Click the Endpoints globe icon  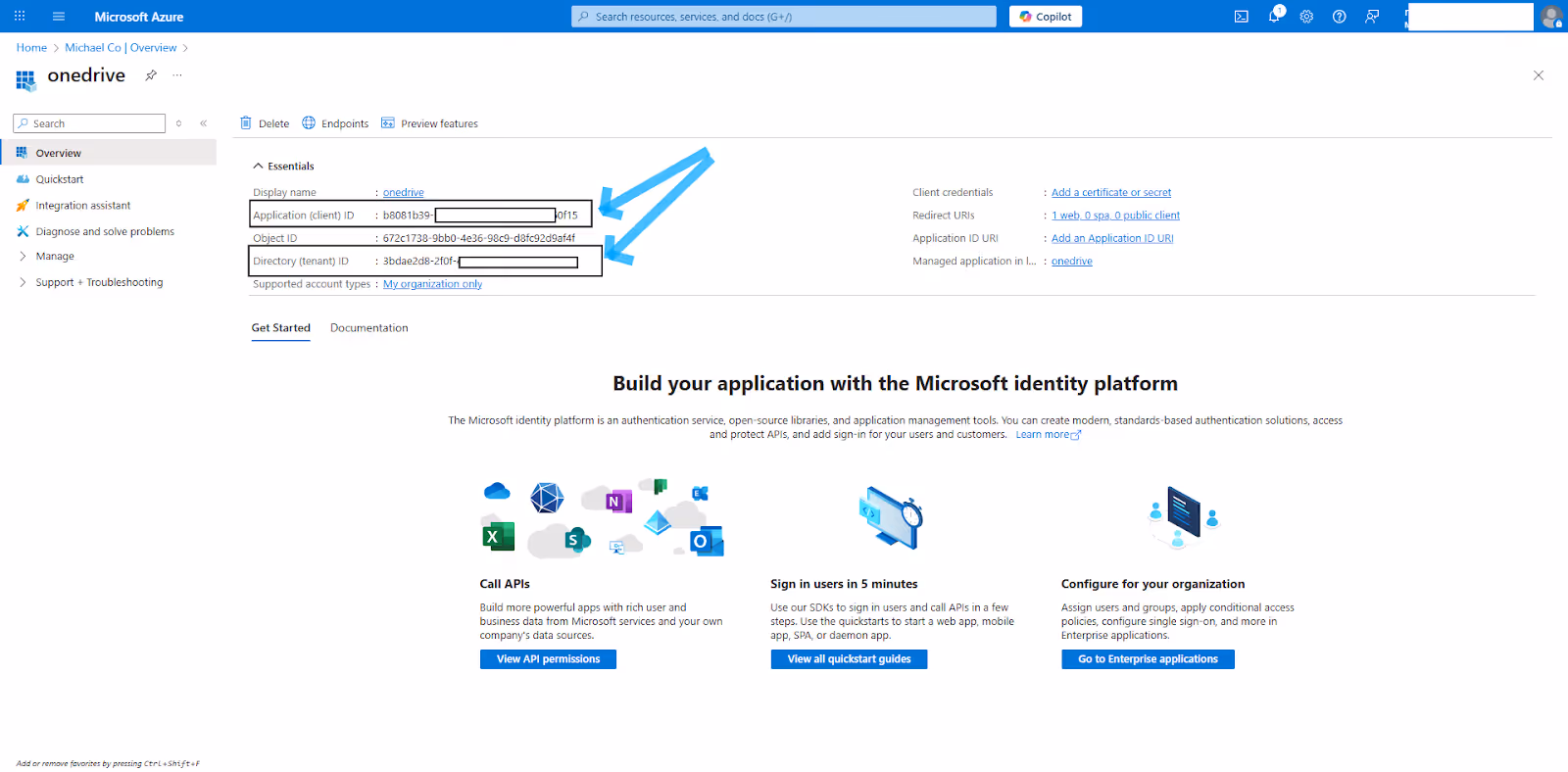click(x=309, y=122)
